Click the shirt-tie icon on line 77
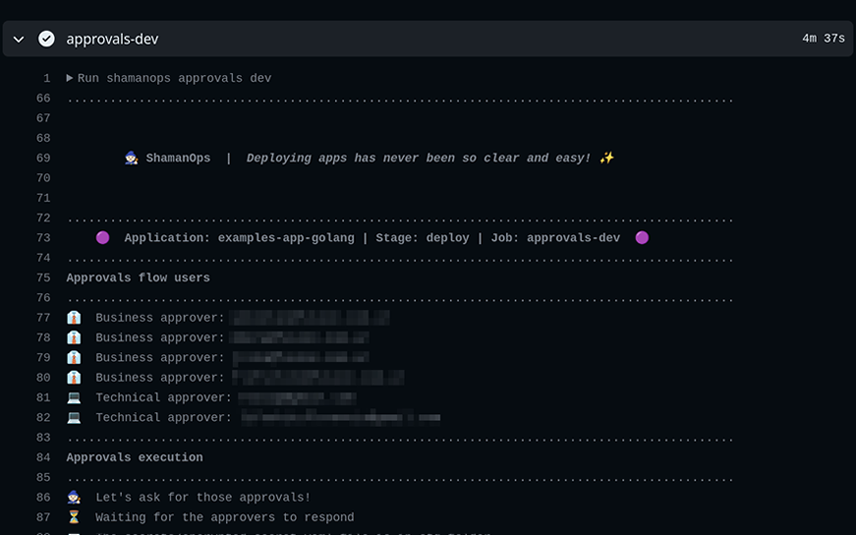The width and height of the screenshot is (856, 535). 74,318
